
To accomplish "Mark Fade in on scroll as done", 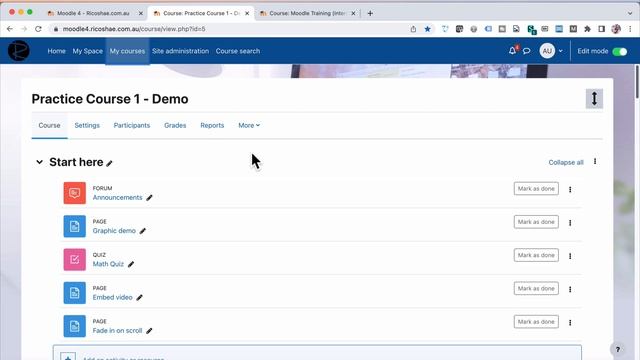I will 536,322.
